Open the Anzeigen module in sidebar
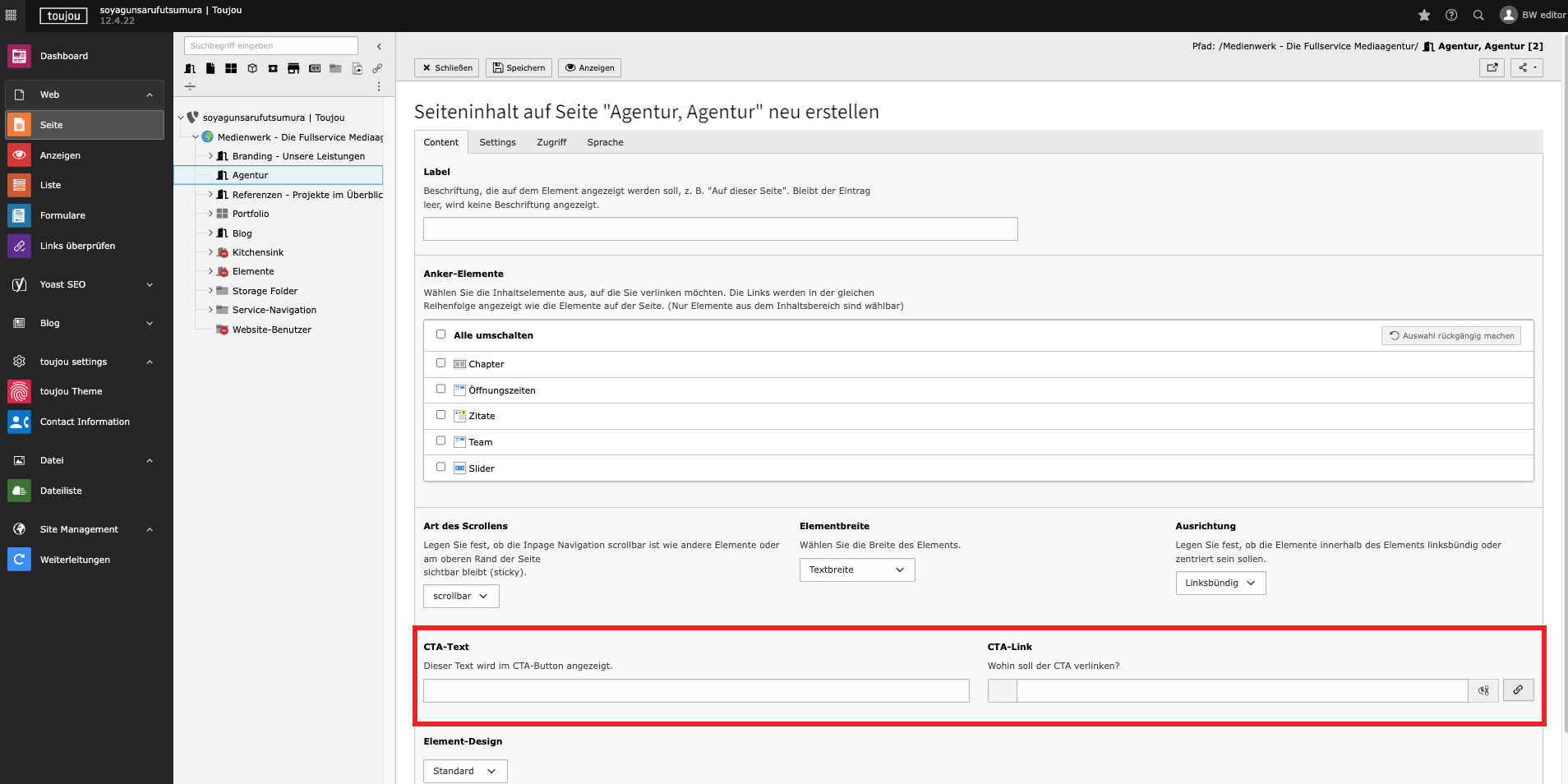The width and height of the screenshot is (1568, 784). point(85,155)
